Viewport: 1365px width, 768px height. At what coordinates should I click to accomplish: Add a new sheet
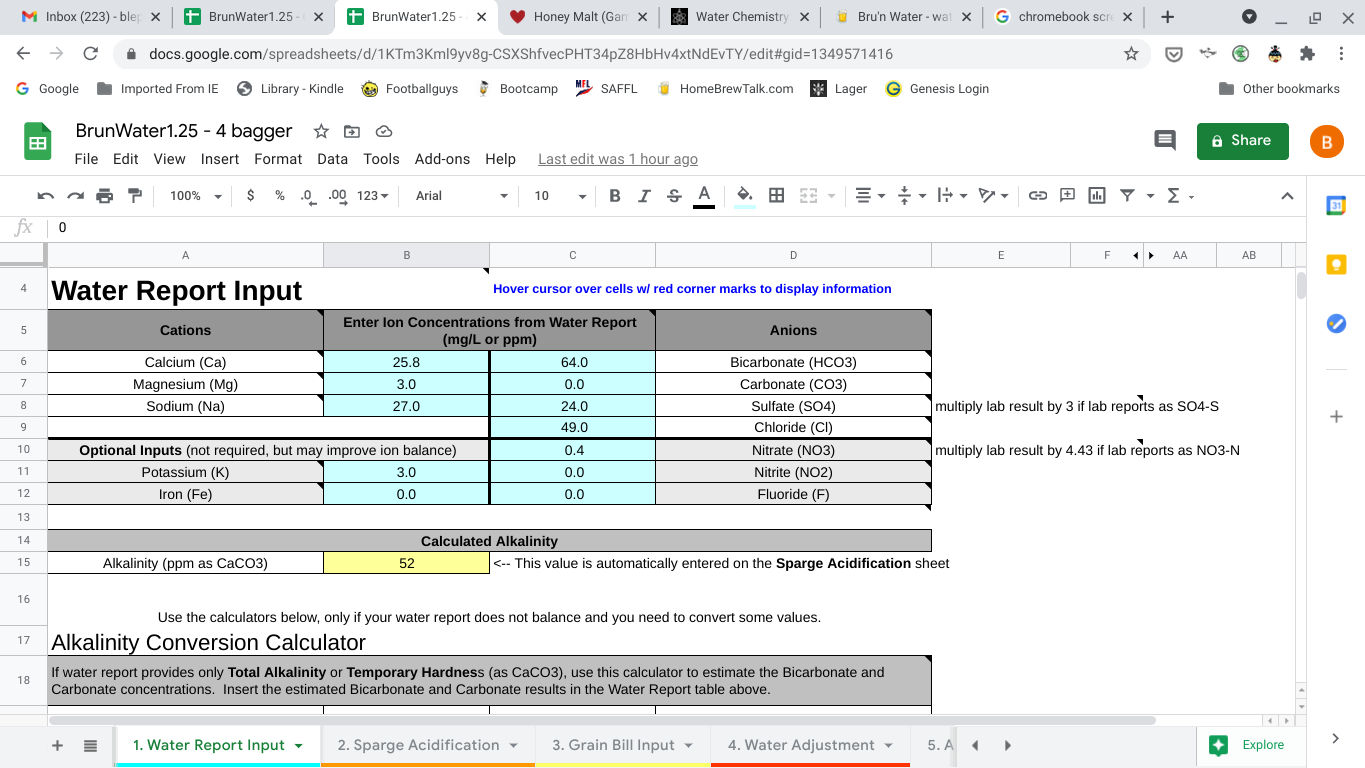click(57, 746)
